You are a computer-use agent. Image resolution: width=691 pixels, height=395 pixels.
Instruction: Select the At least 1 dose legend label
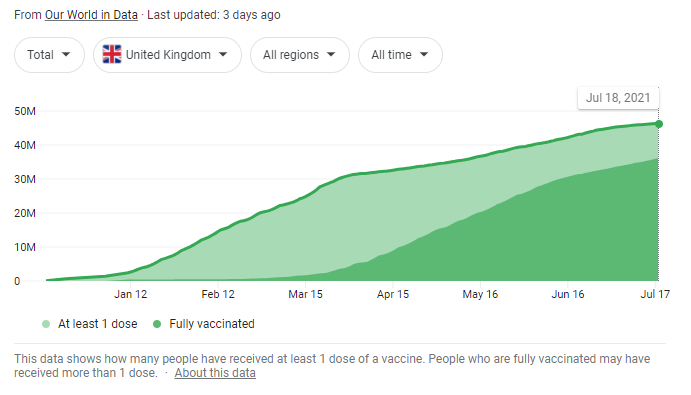pyautogui.click(x=98, y=324)
